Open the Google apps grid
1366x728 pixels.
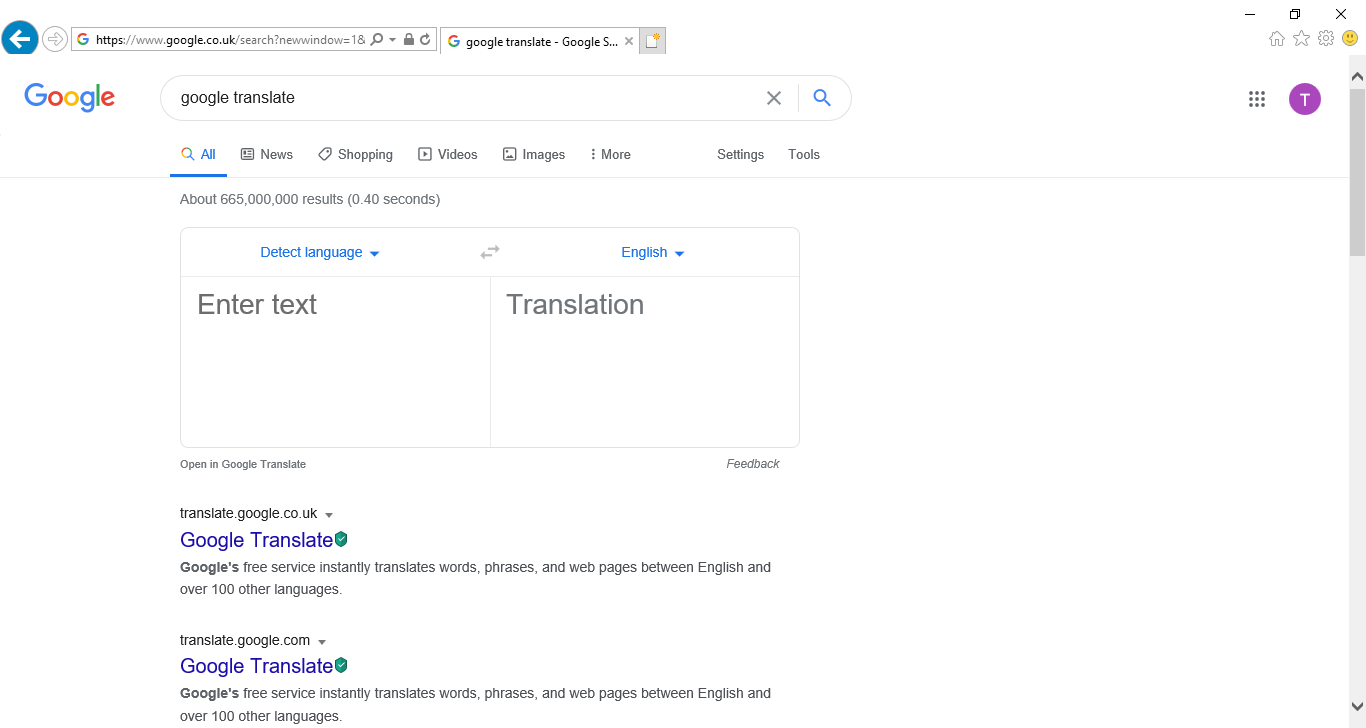pyautogui.click(x=1257, y=99)
